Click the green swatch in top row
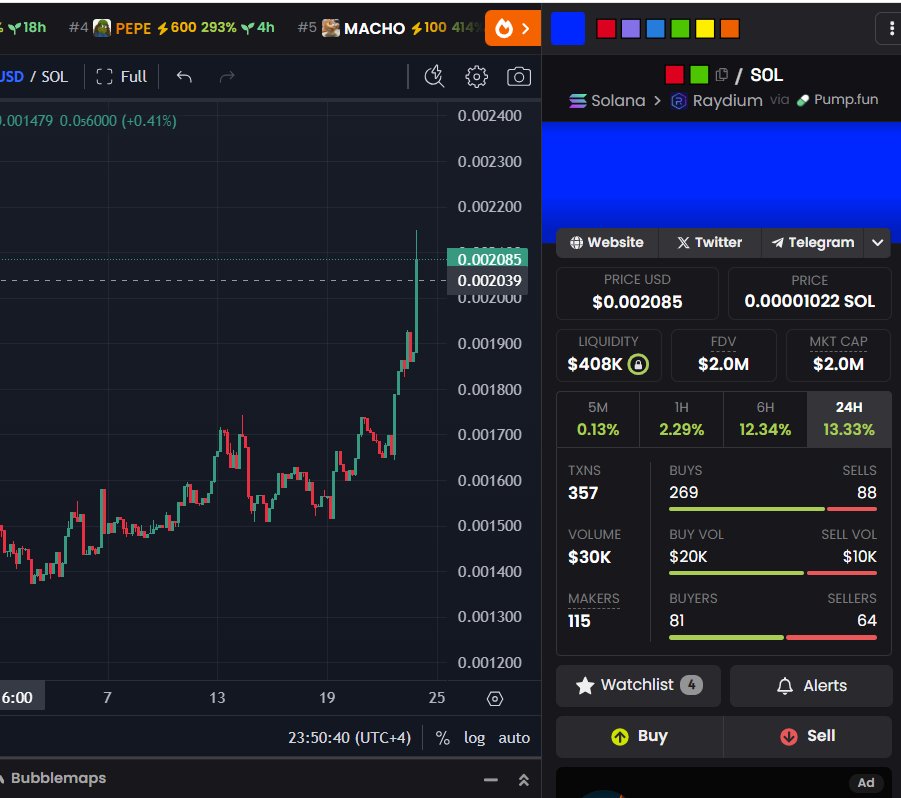 [680, 28]
